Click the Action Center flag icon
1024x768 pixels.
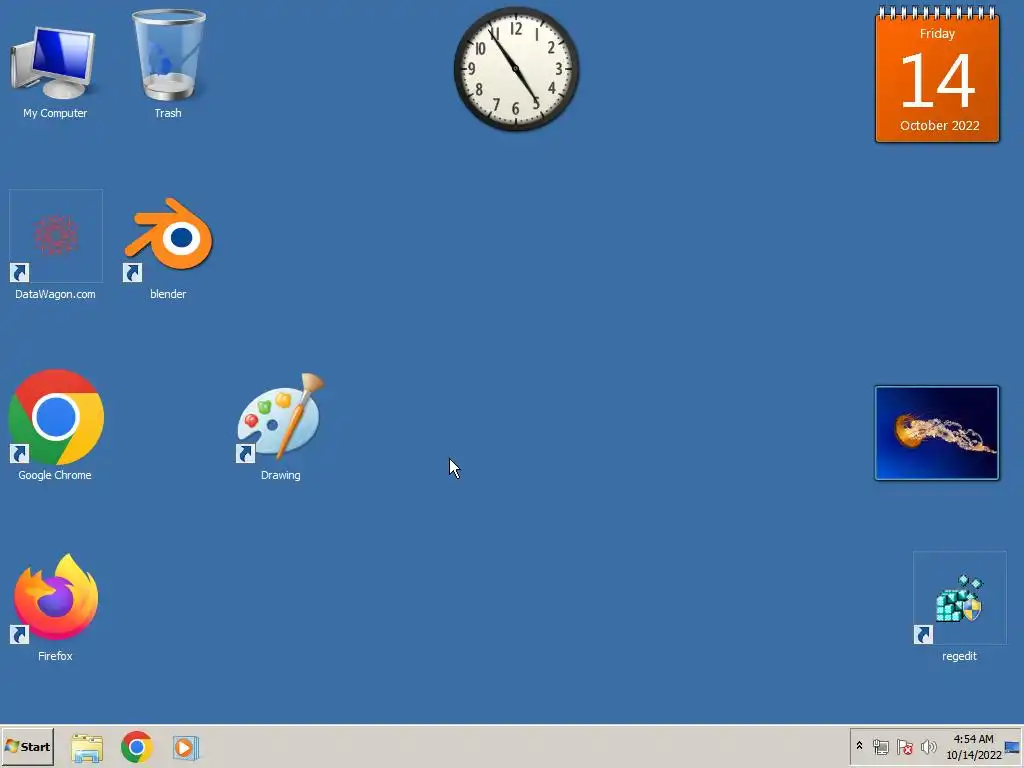(904, 746)
